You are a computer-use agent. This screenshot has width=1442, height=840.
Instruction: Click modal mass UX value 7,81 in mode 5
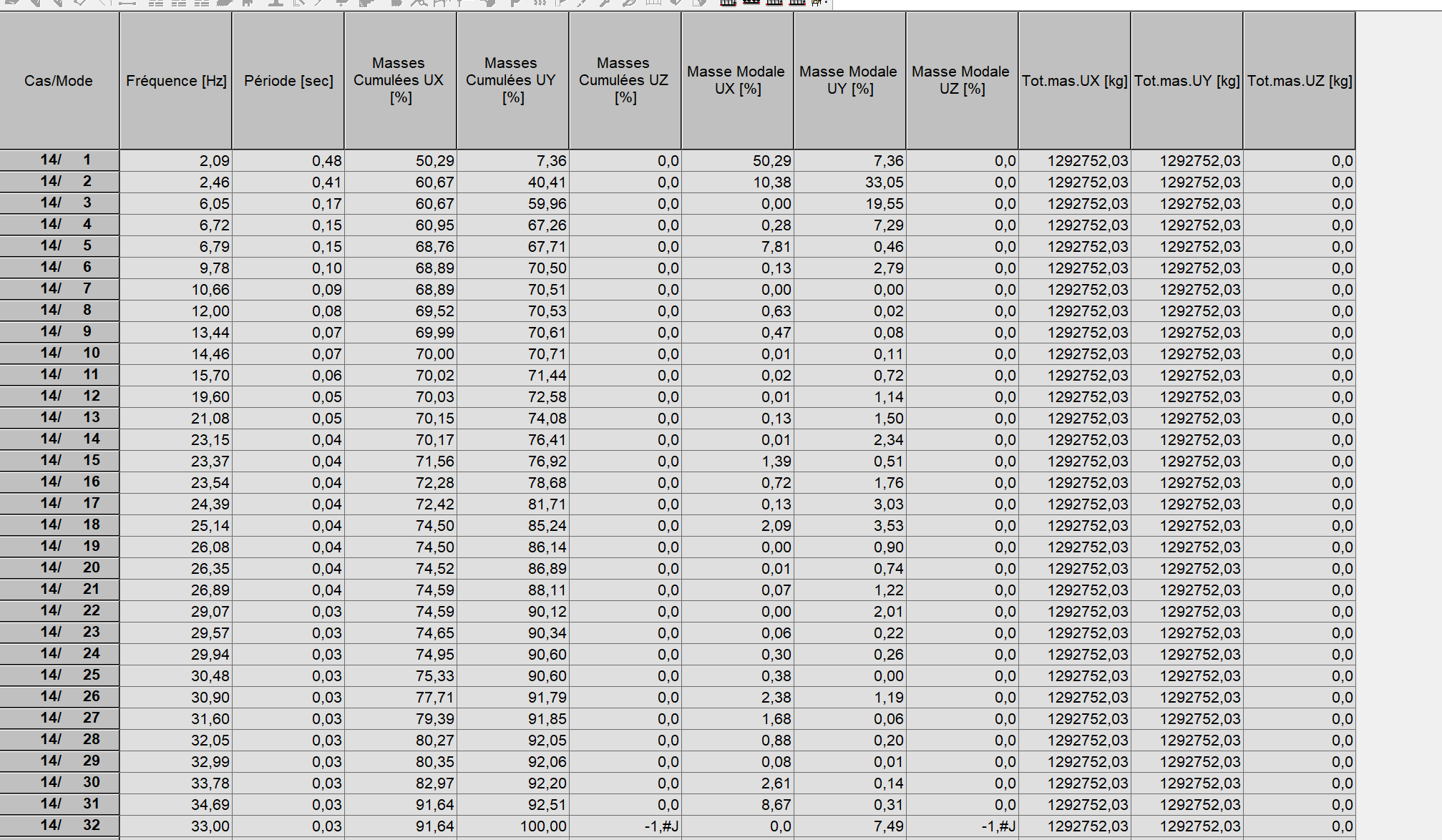click(x=738, y=247)
